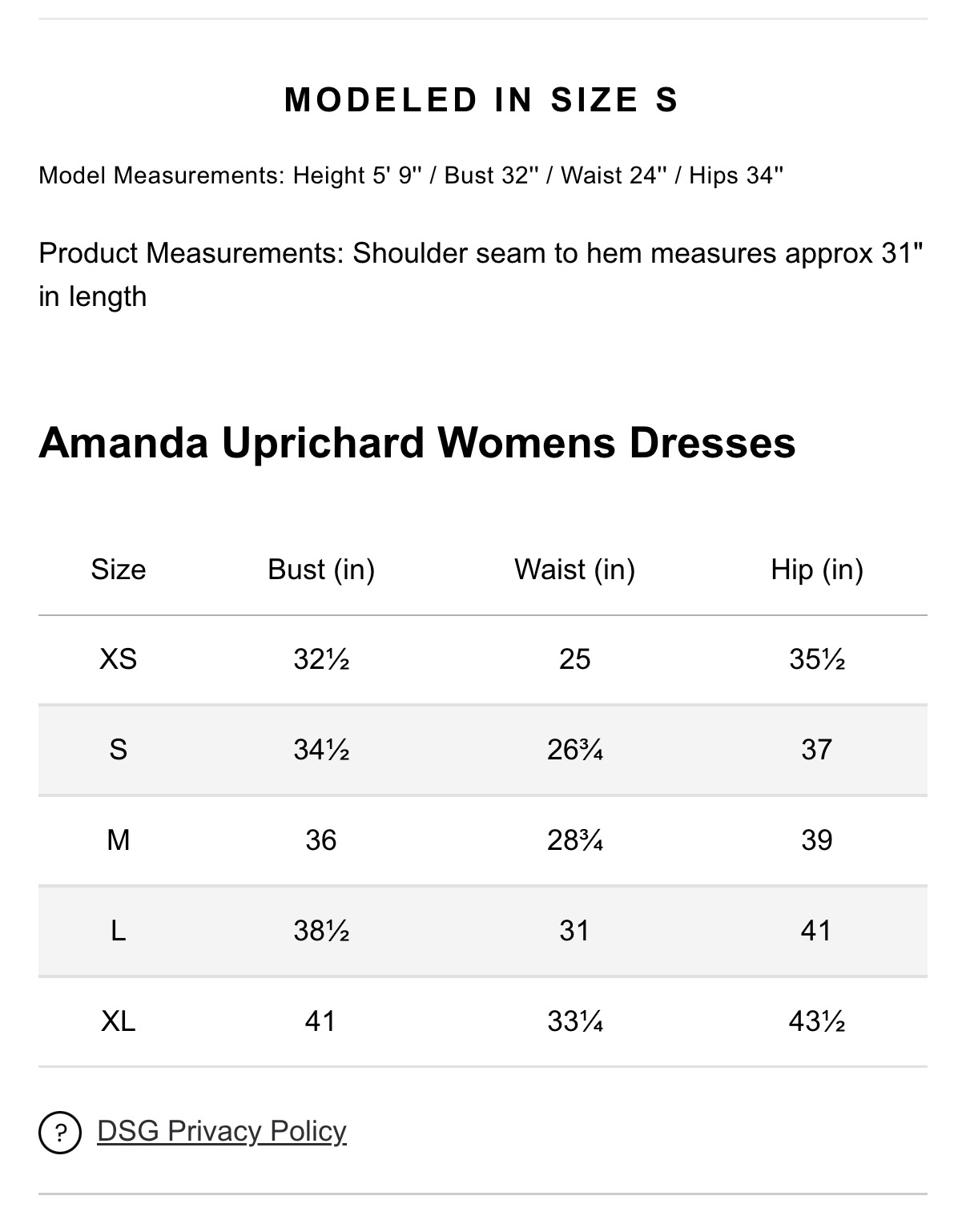The image size is (966, 1232).
Task: Click the 43½ hip value for size XL
Action: click(x=817, y=1021)
